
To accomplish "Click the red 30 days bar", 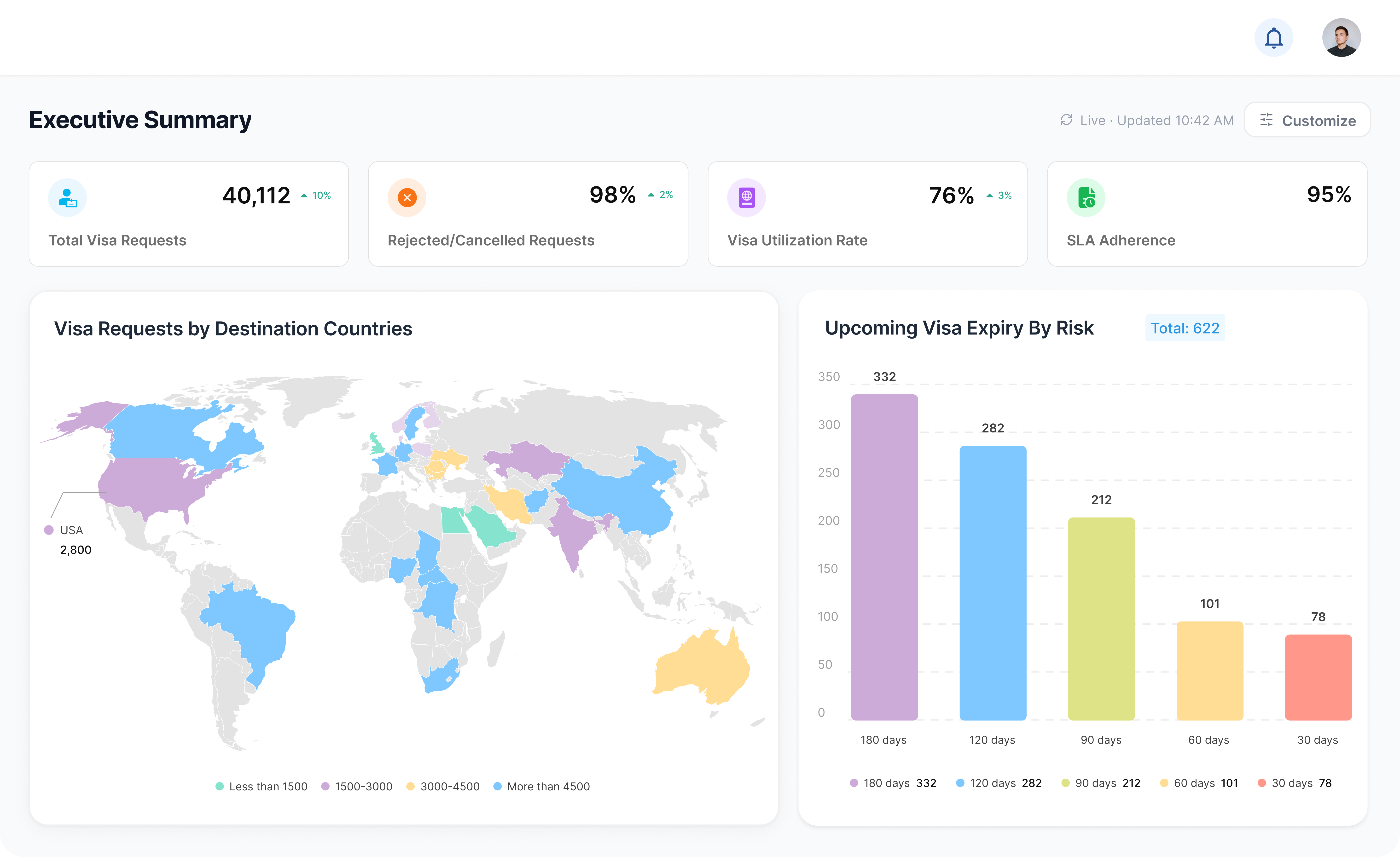I will (1318, 678).
